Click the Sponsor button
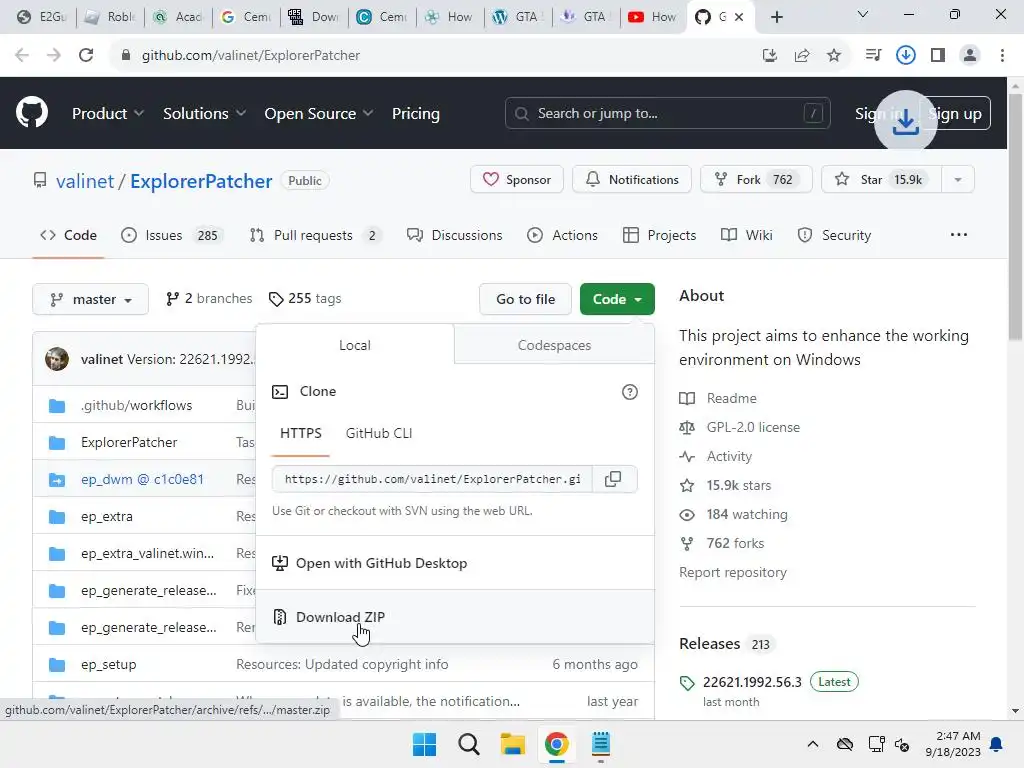 517,180
